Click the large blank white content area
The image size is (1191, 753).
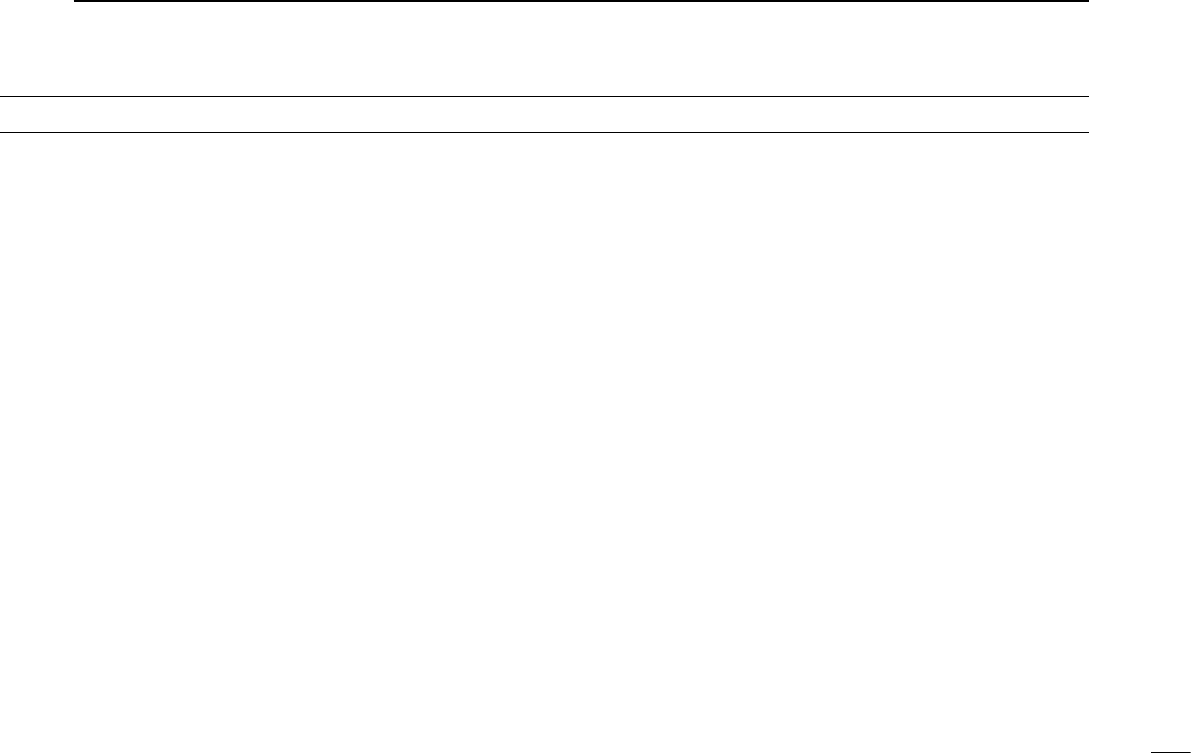tap(544, 441)
